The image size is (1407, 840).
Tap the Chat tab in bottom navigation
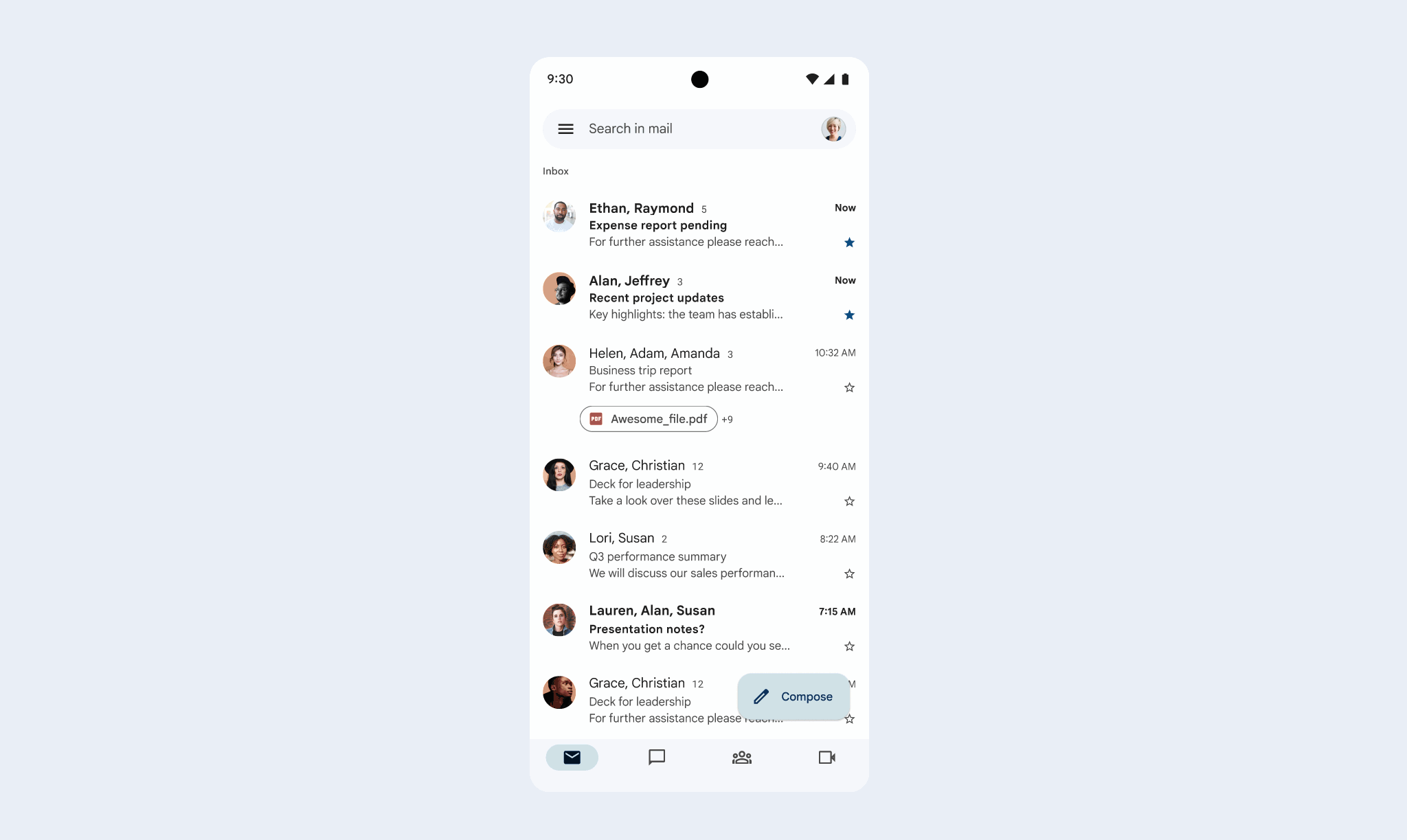(x=656, y=757)
